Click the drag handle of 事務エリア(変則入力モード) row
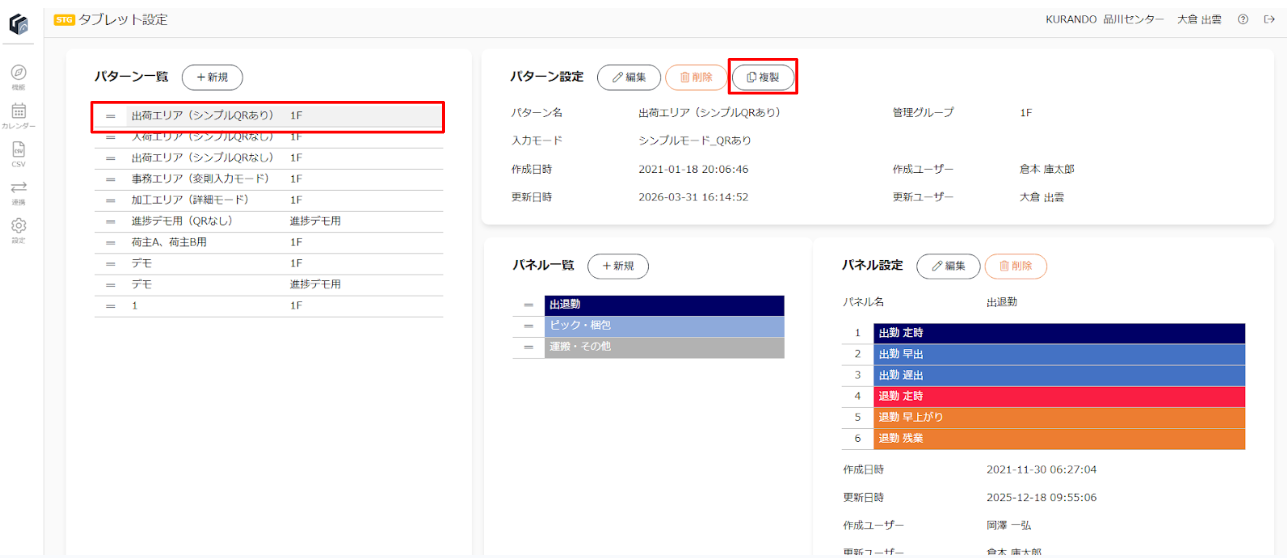 [111, 179]
